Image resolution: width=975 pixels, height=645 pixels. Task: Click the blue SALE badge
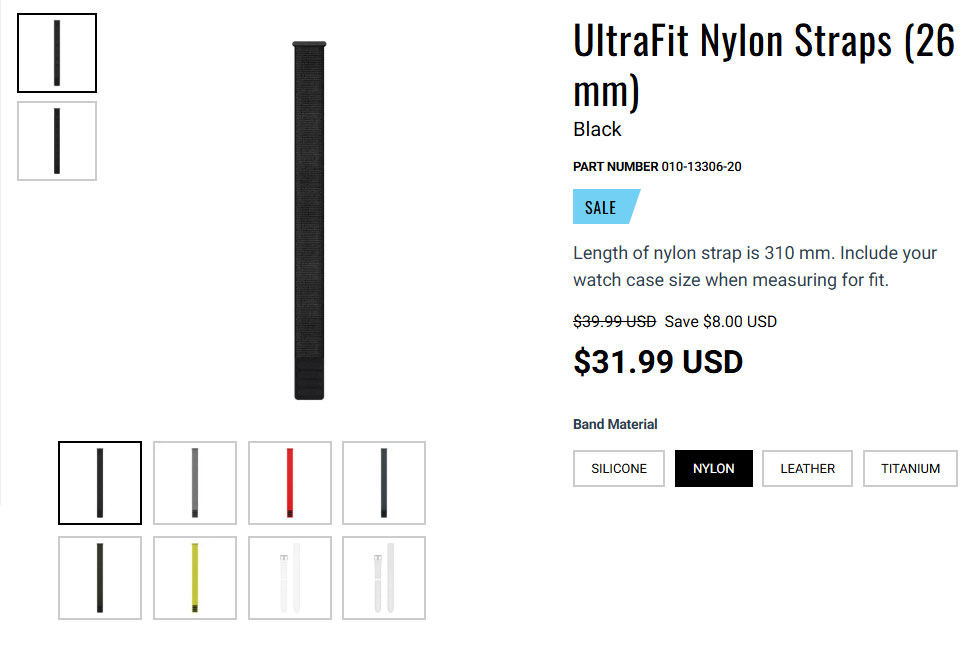pos(603,207)
